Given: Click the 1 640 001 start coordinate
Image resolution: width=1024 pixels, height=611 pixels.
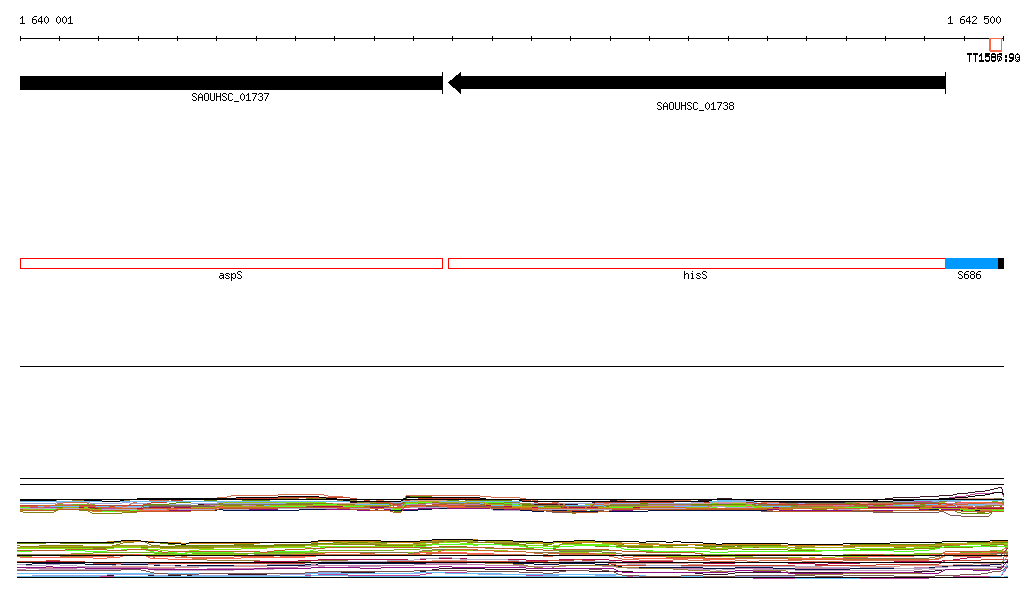Looking at the screenshot, I should (46, 20).
